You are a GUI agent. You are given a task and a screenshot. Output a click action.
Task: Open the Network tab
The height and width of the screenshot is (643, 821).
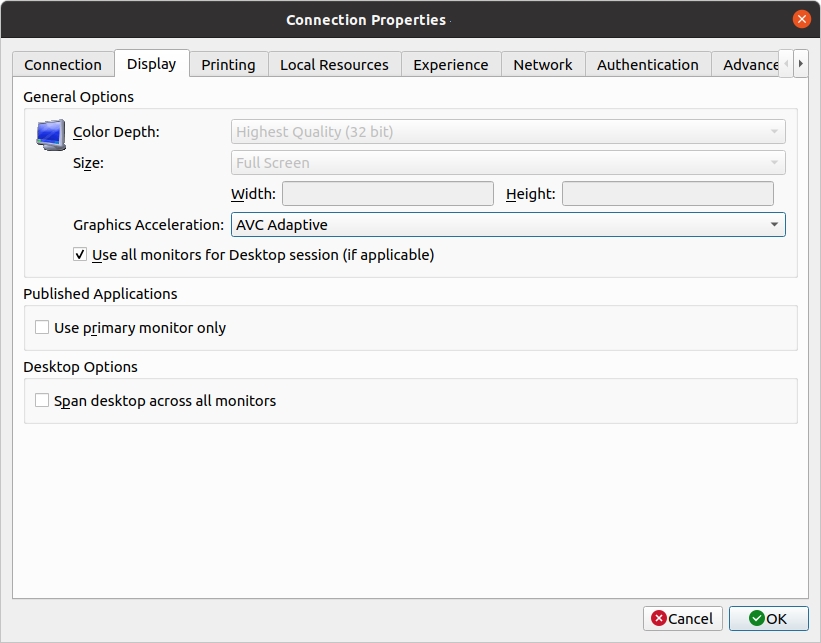coord(543,65)
